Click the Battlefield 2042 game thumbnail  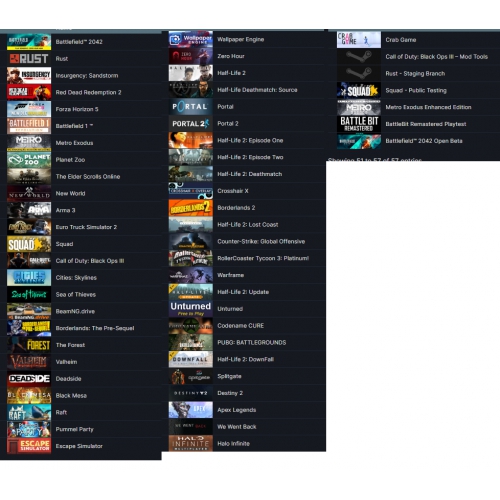29,42
